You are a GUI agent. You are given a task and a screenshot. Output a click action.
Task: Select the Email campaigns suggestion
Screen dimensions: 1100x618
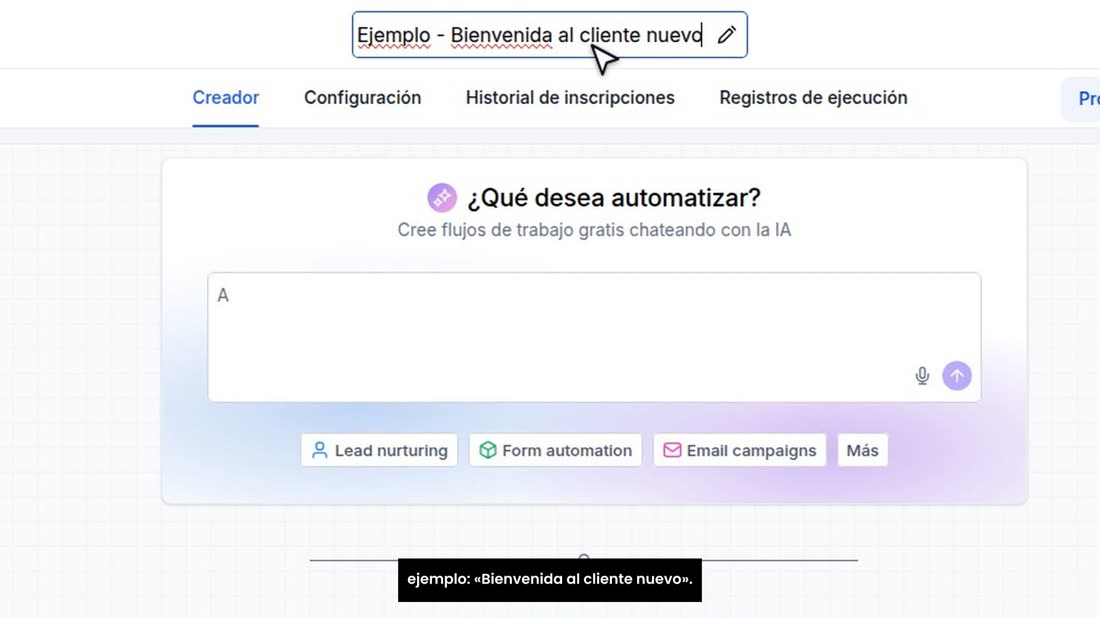(739, 450)
